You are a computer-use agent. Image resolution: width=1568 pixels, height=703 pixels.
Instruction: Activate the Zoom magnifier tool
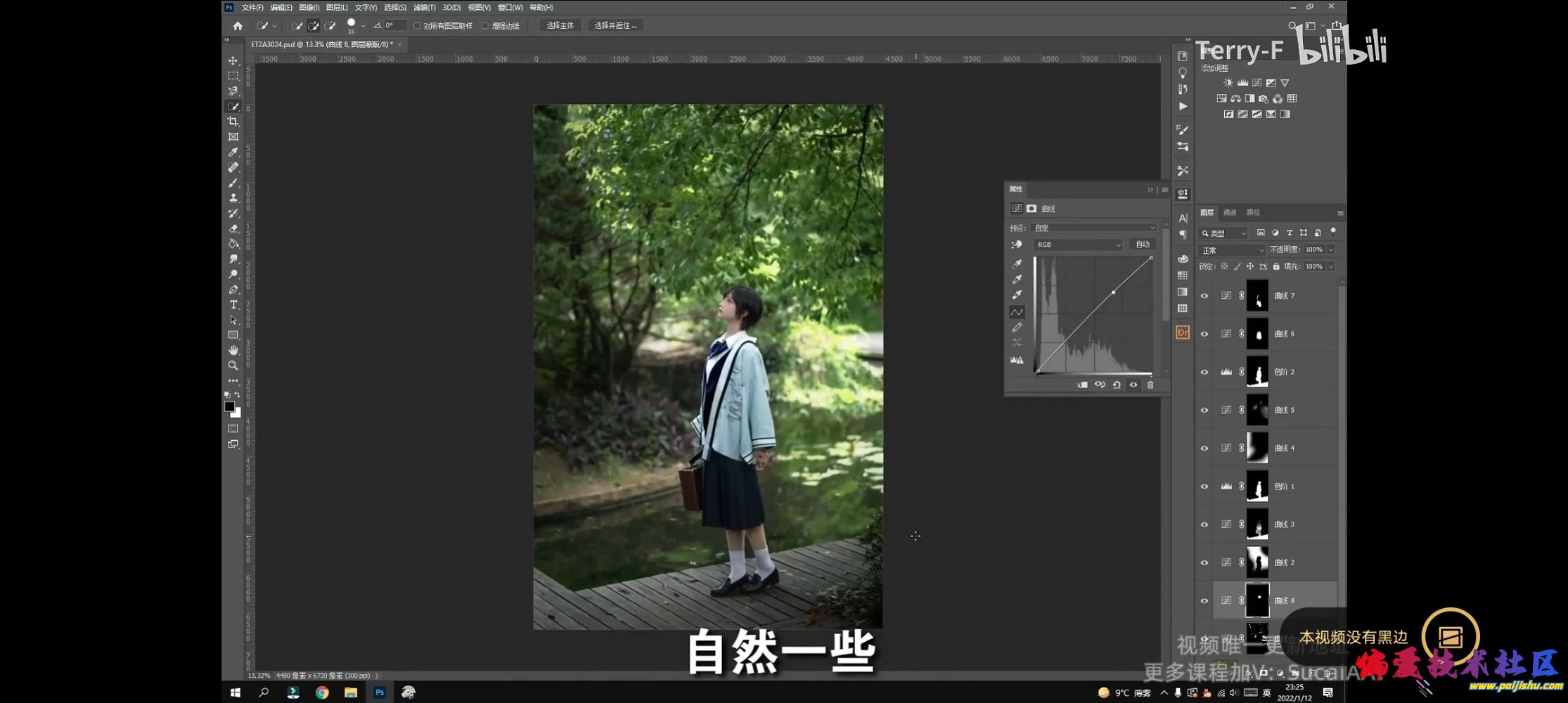pos(233,366)
